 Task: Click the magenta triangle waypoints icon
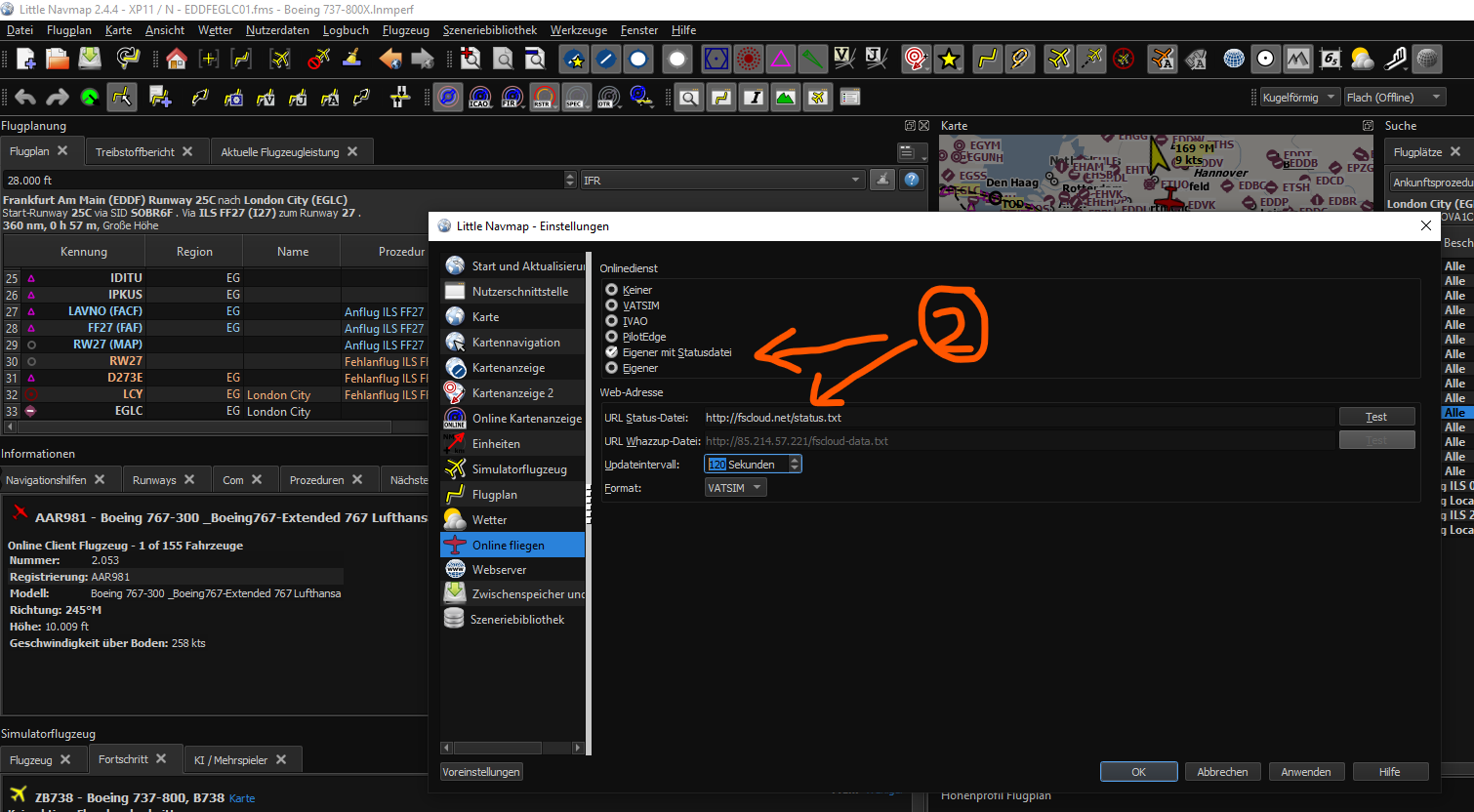pyautogui.click(x=781, y=60)
